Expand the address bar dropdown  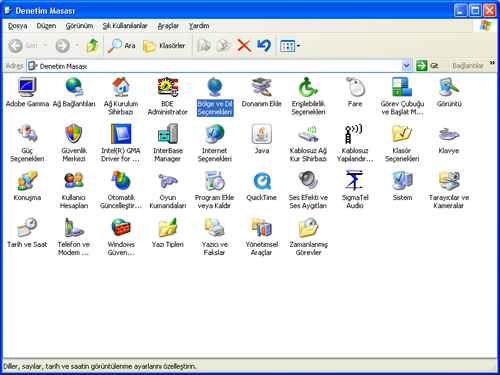click(406, 66)
